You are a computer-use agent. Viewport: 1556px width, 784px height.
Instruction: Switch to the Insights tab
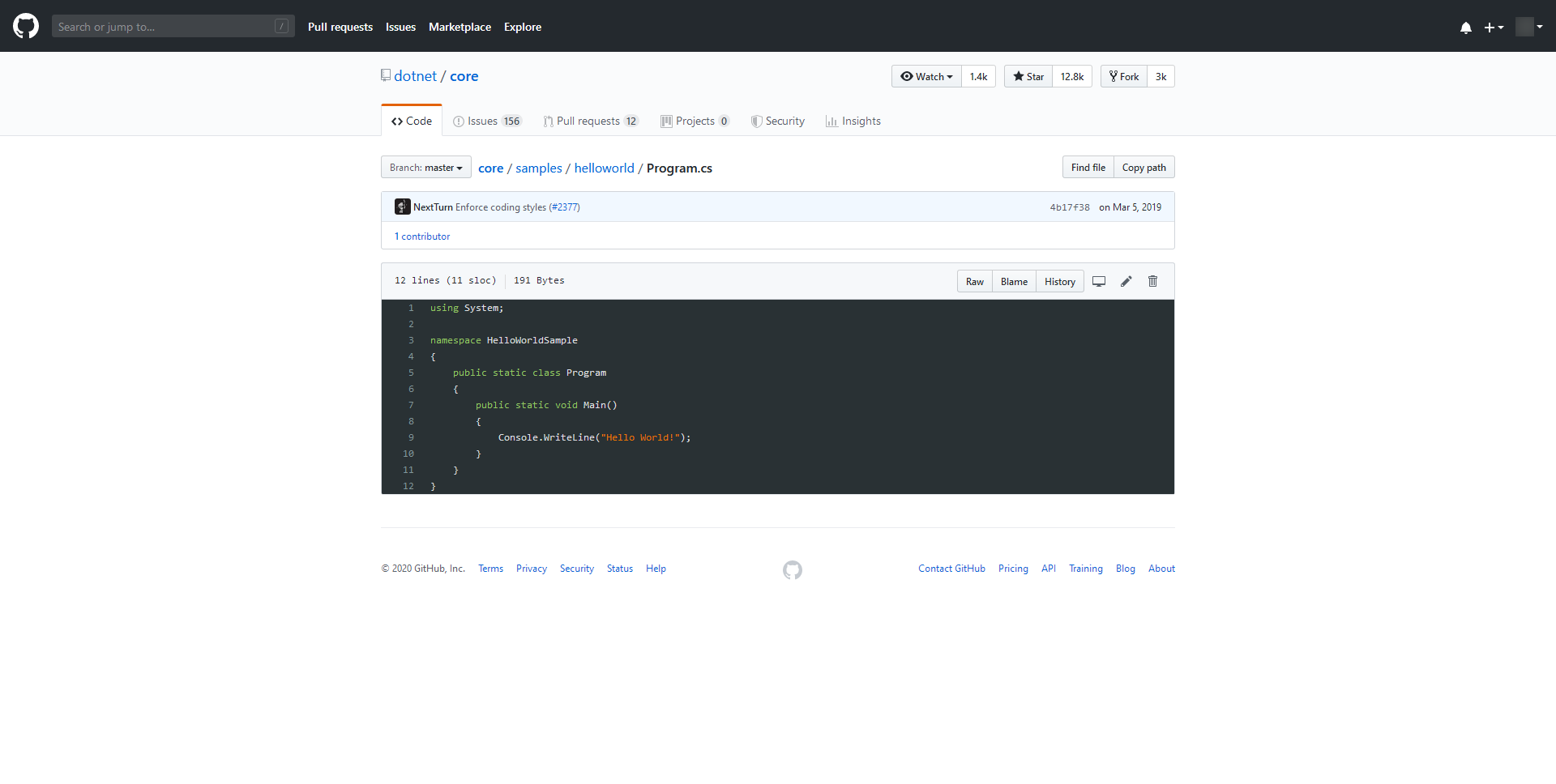pos(853,121)
